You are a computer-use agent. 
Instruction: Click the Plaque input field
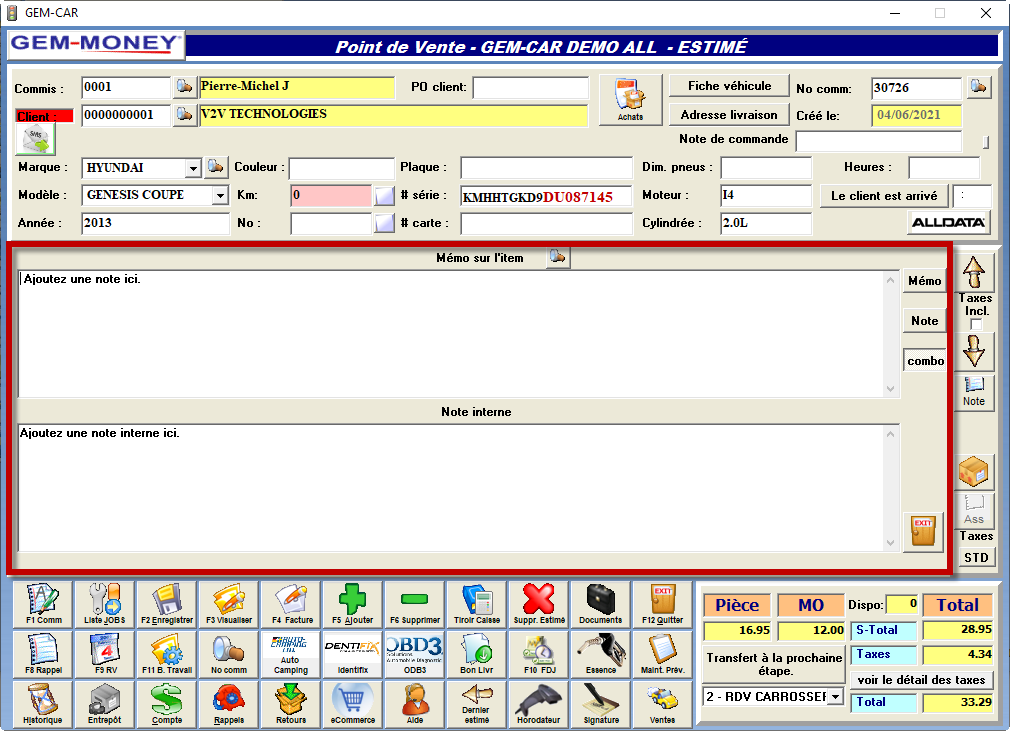point(546,168)
